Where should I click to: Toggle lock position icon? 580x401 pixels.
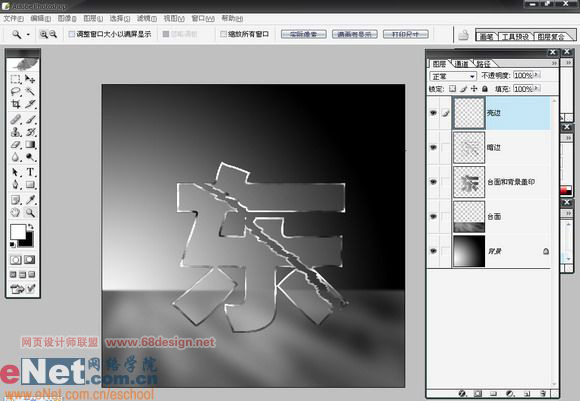[x=474, y=89]
